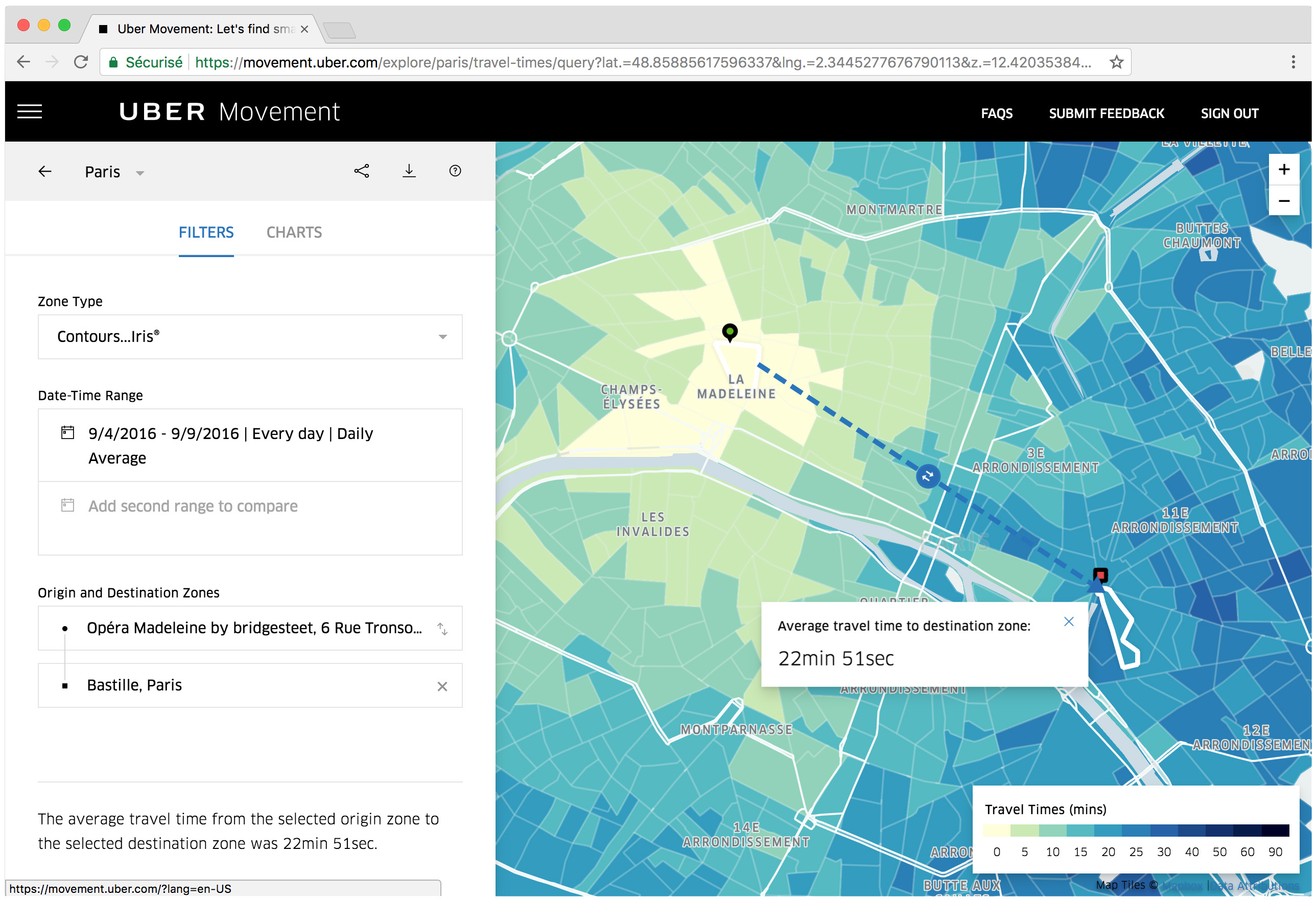1316x921 pixels.
Task: Click the Mapbox attribution link
Action: (1183, 885)
